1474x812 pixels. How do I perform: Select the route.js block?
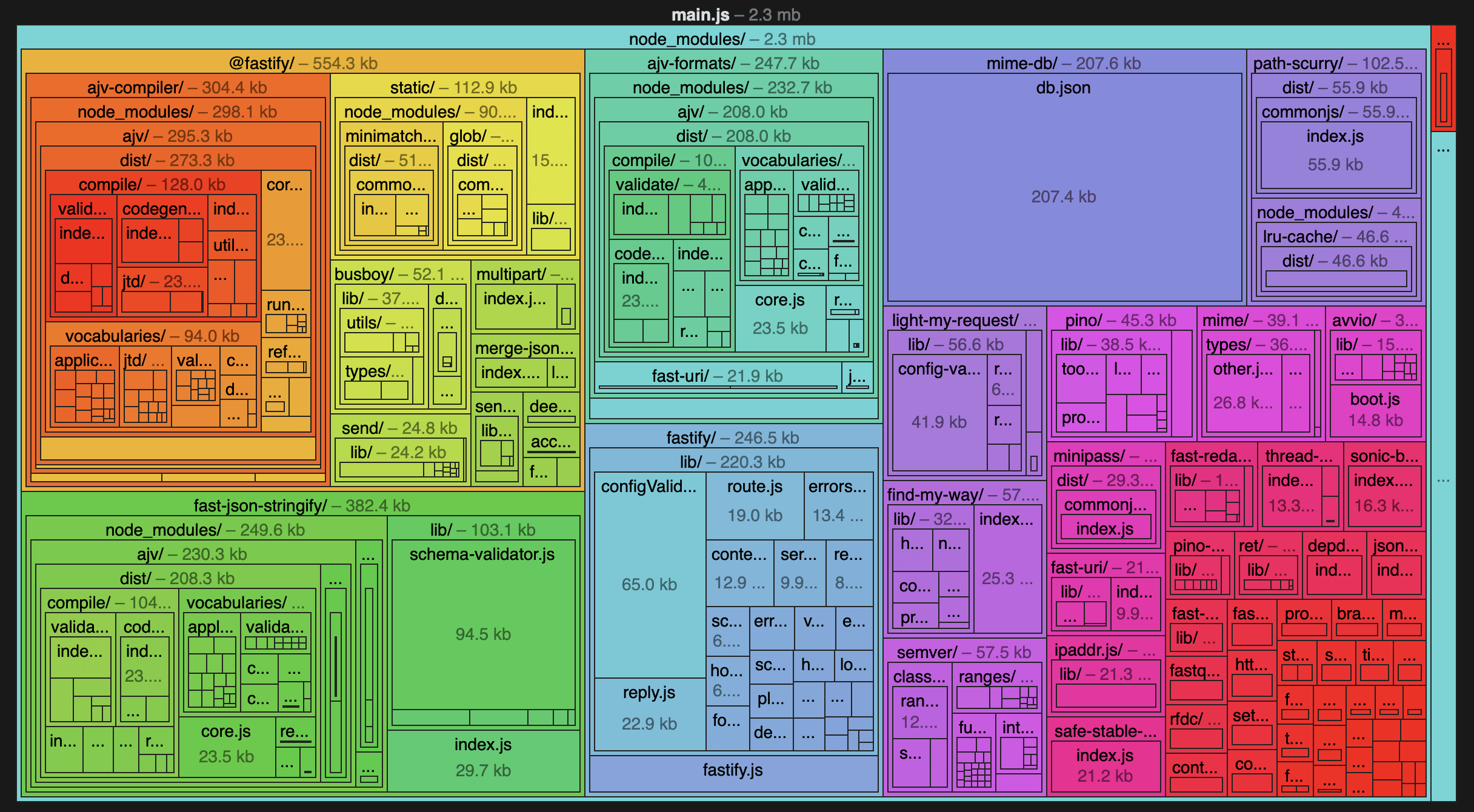(755, 506)
